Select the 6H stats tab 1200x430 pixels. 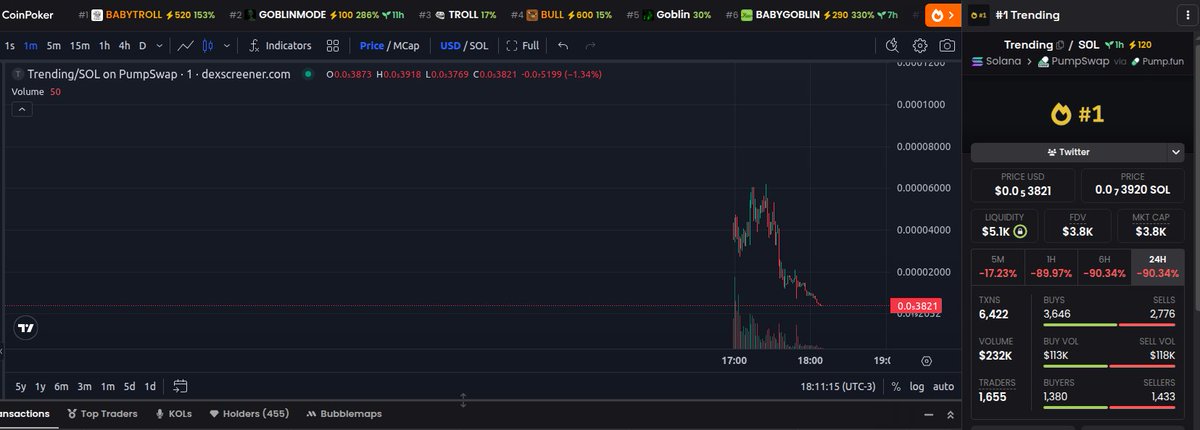coord(1105,266)
